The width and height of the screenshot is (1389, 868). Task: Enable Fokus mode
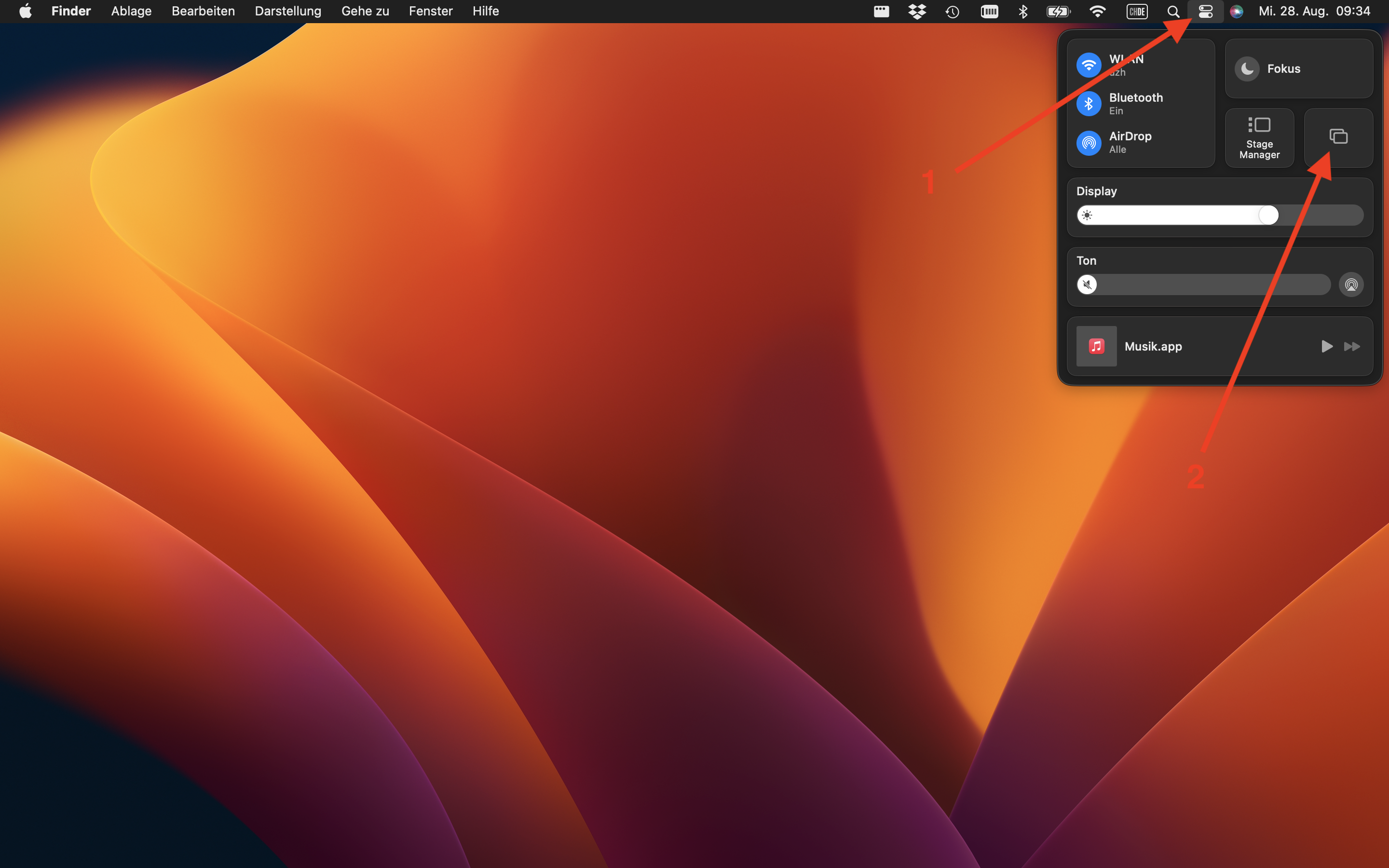[x=1299, y=68]
